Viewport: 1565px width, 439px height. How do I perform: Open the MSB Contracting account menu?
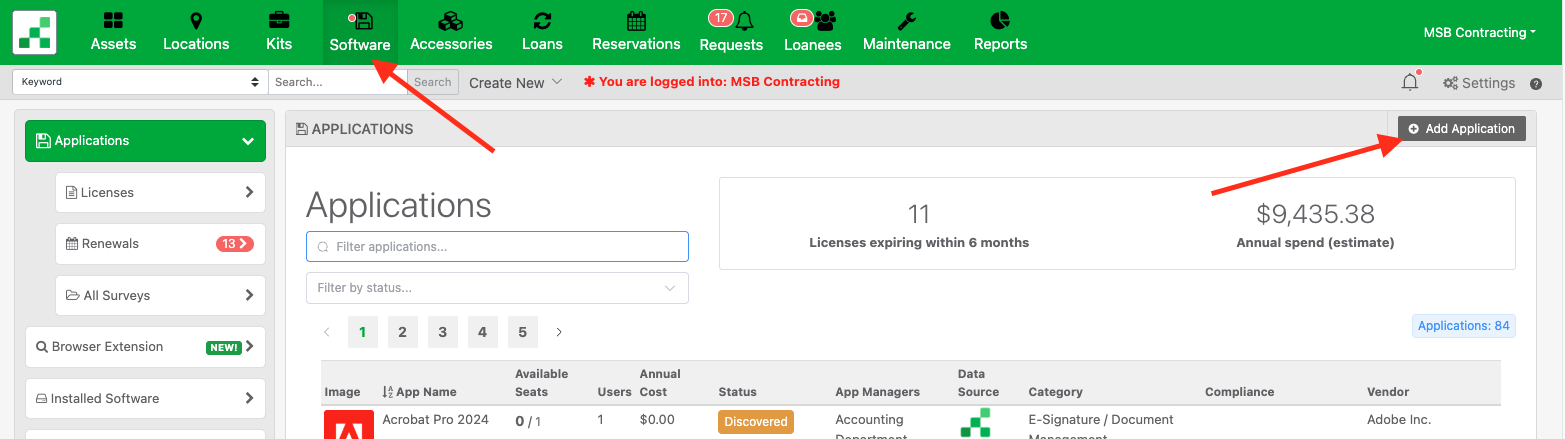[1480, 32]
